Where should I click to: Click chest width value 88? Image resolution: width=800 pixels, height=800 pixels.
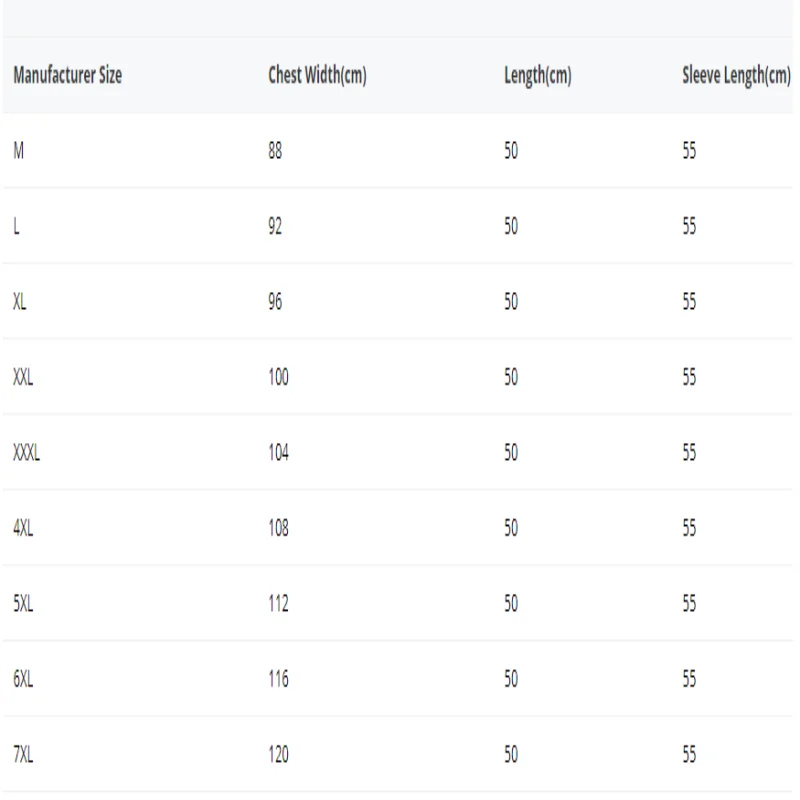tap(276, 152)
